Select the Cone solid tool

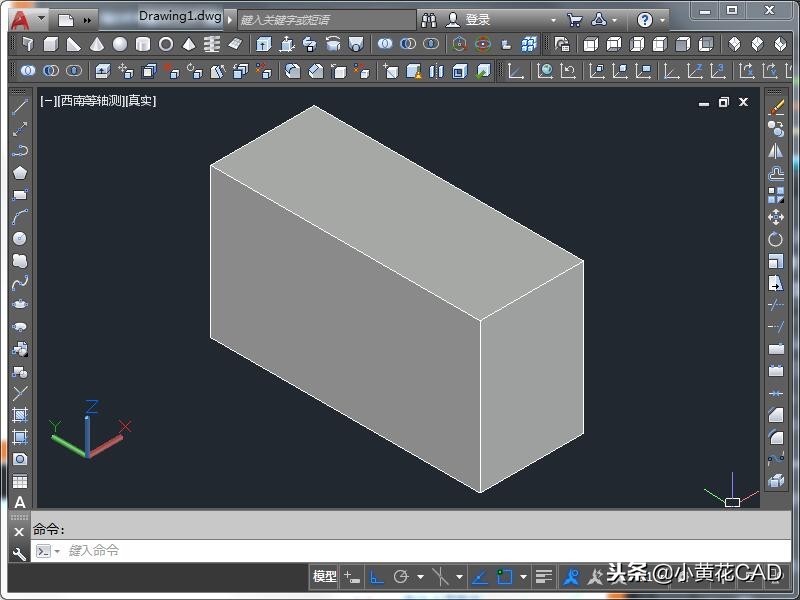[x=97, y=45]
